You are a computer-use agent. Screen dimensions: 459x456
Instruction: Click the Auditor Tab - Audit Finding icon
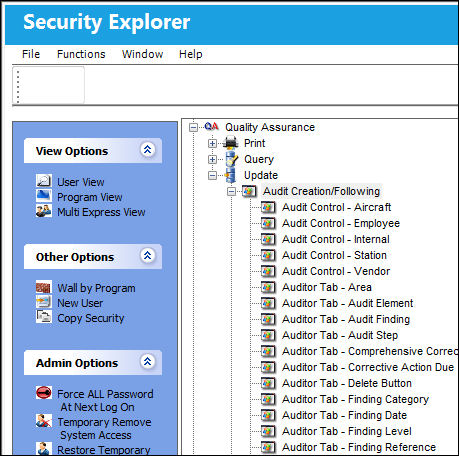pyautogui.click(x=268, y=319)
